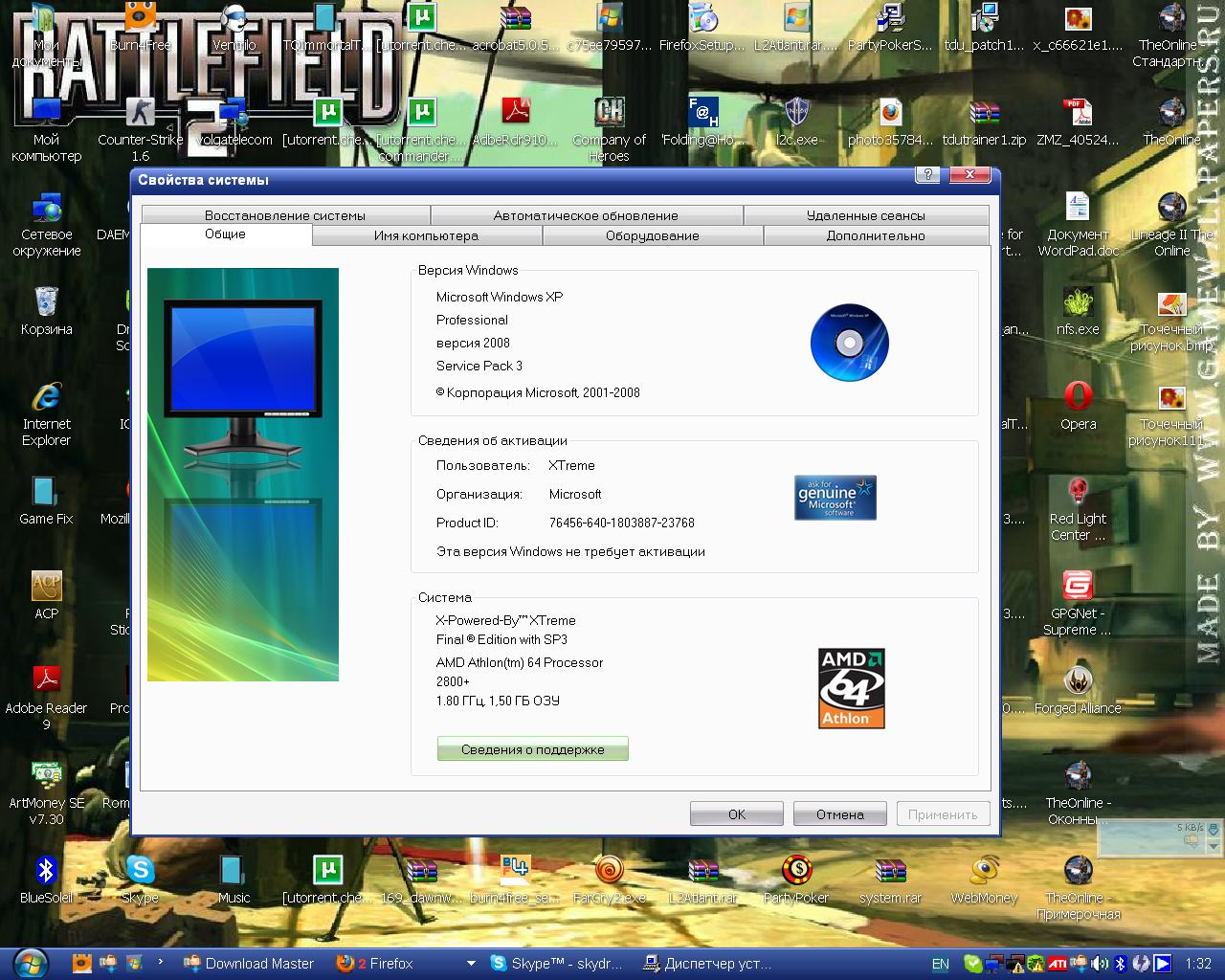This screenshot has height=980, width=1225.
Task: Click the Bluetooth system tray icon
Action: coord(1119,964)
